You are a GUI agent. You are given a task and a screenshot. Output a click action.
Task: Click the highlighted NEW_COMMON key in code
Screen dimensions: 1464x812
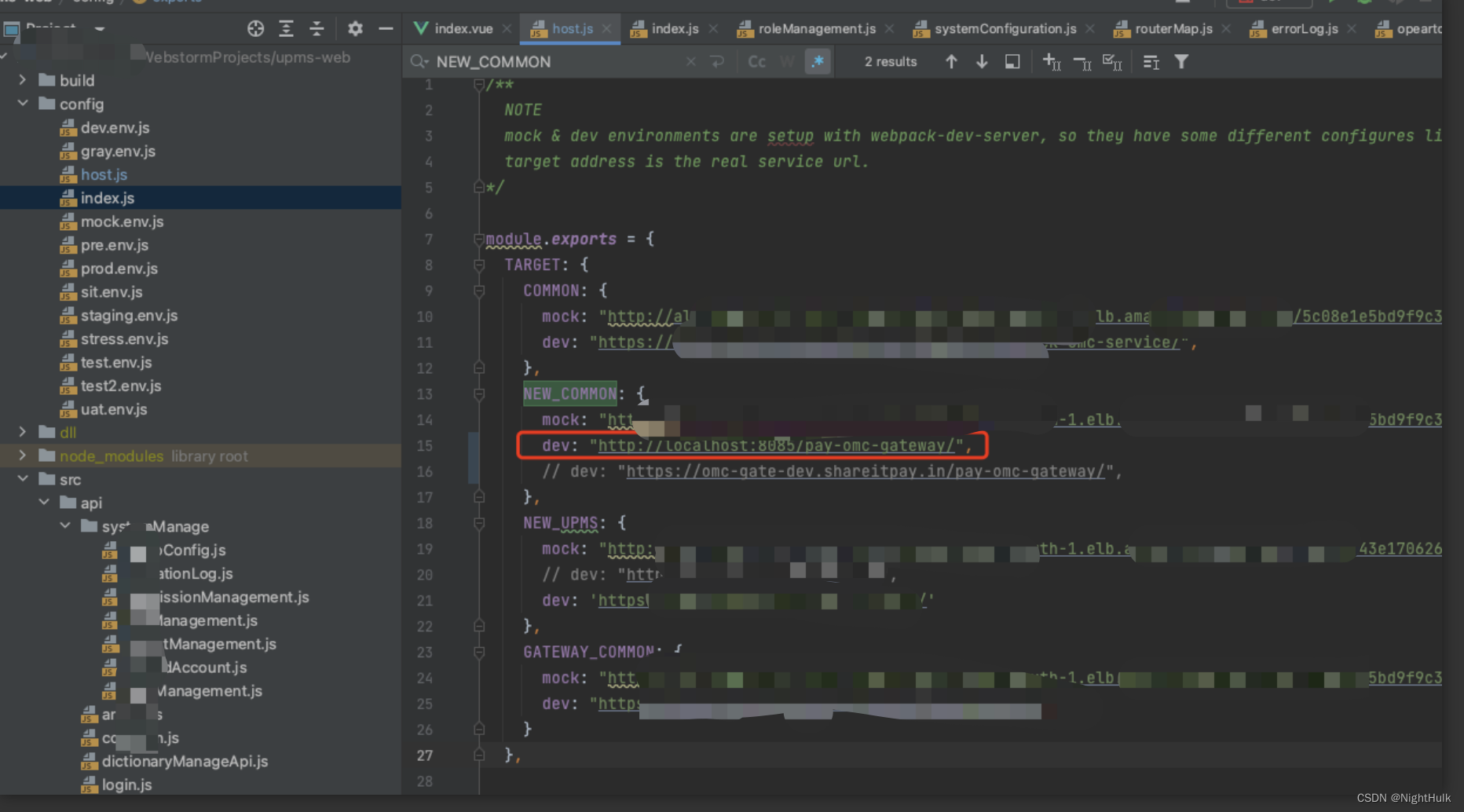coord(570,393)
